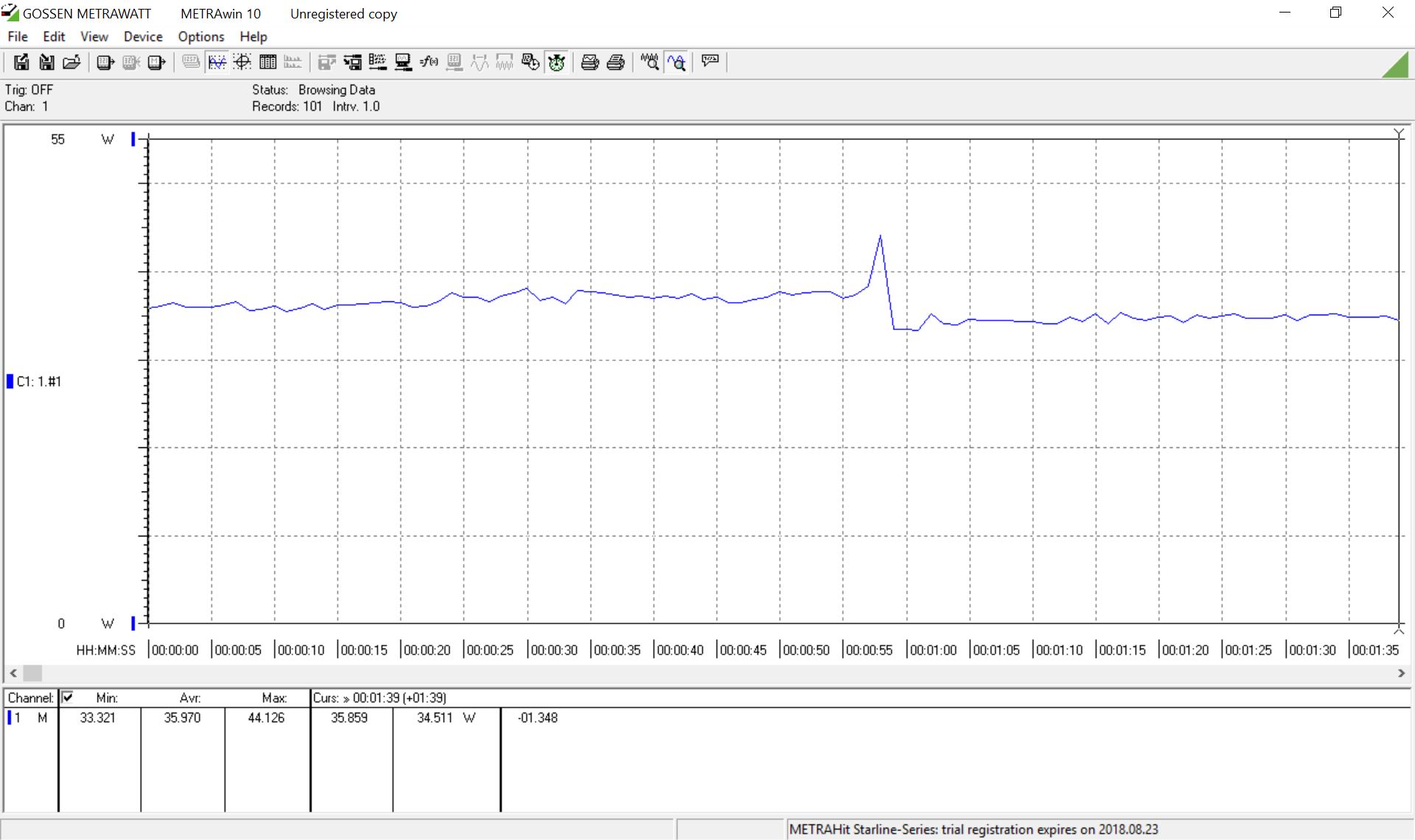The image size is (1415, 840).
Task: Click the f(x) math function icon
Action: pos(429,63)
